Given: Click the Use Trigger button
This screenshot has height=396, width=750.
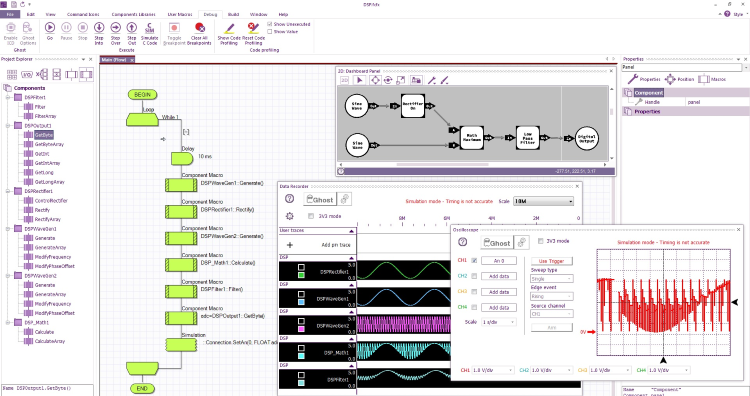Looking at the screenshot, I should coord(551,261).
